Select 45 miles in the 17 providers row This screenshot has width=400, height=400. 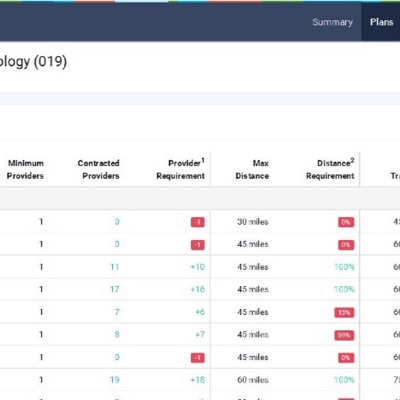click(253, 289)
